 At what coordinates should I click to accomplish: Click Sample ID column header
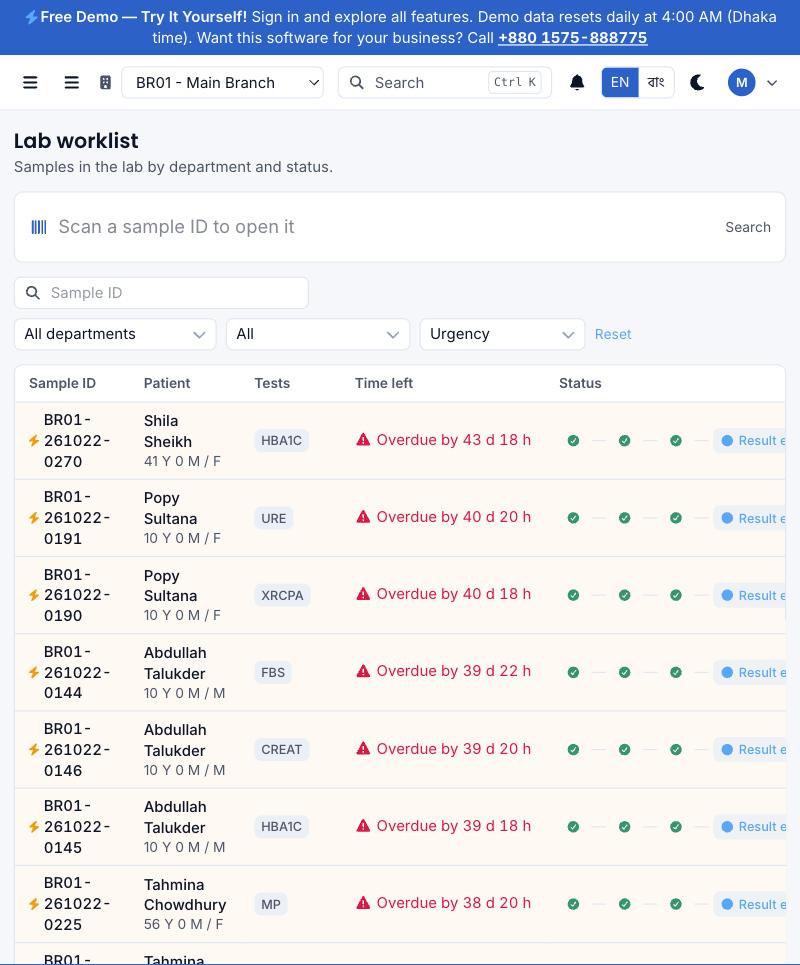[62, 383]
